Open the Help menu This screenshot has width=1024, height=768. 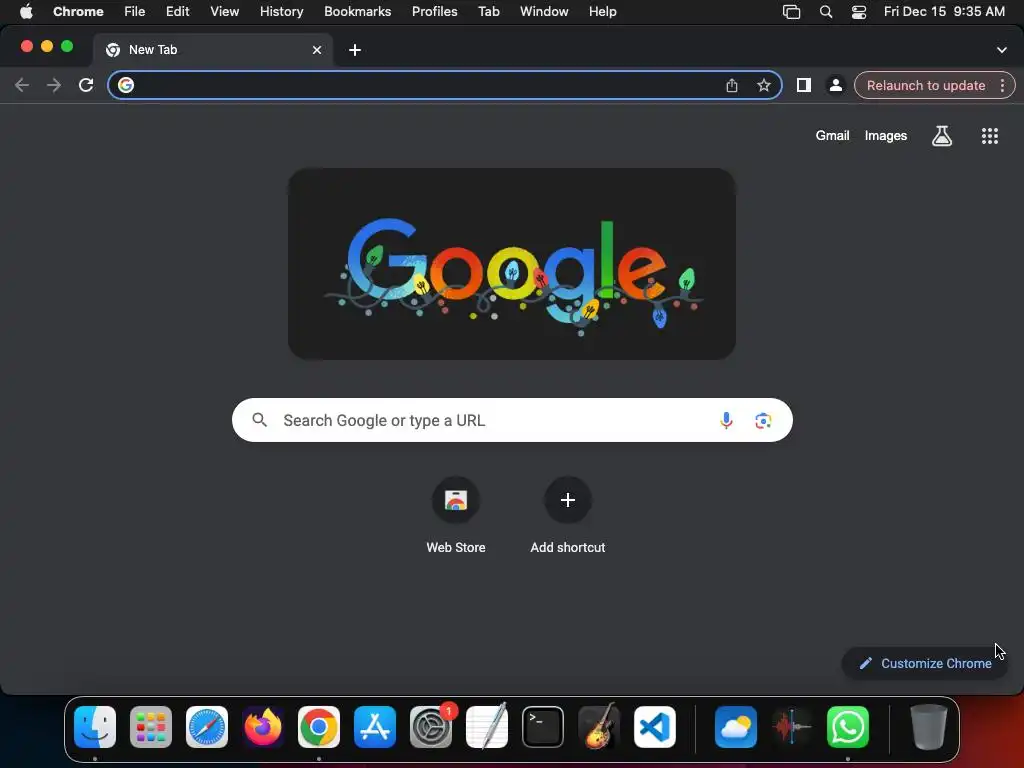tap(602, 12)
